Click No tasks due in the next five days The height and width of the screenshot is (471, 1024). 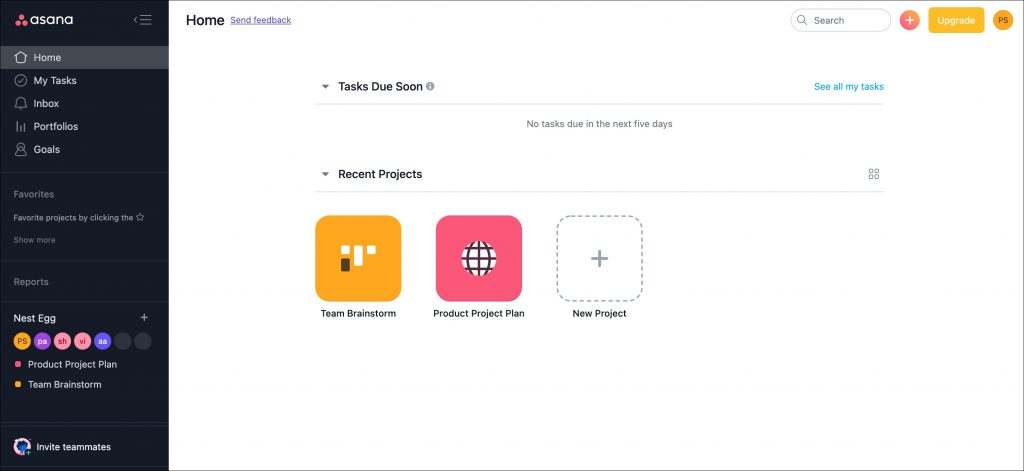pyautogui.click(x=600, y=123)
